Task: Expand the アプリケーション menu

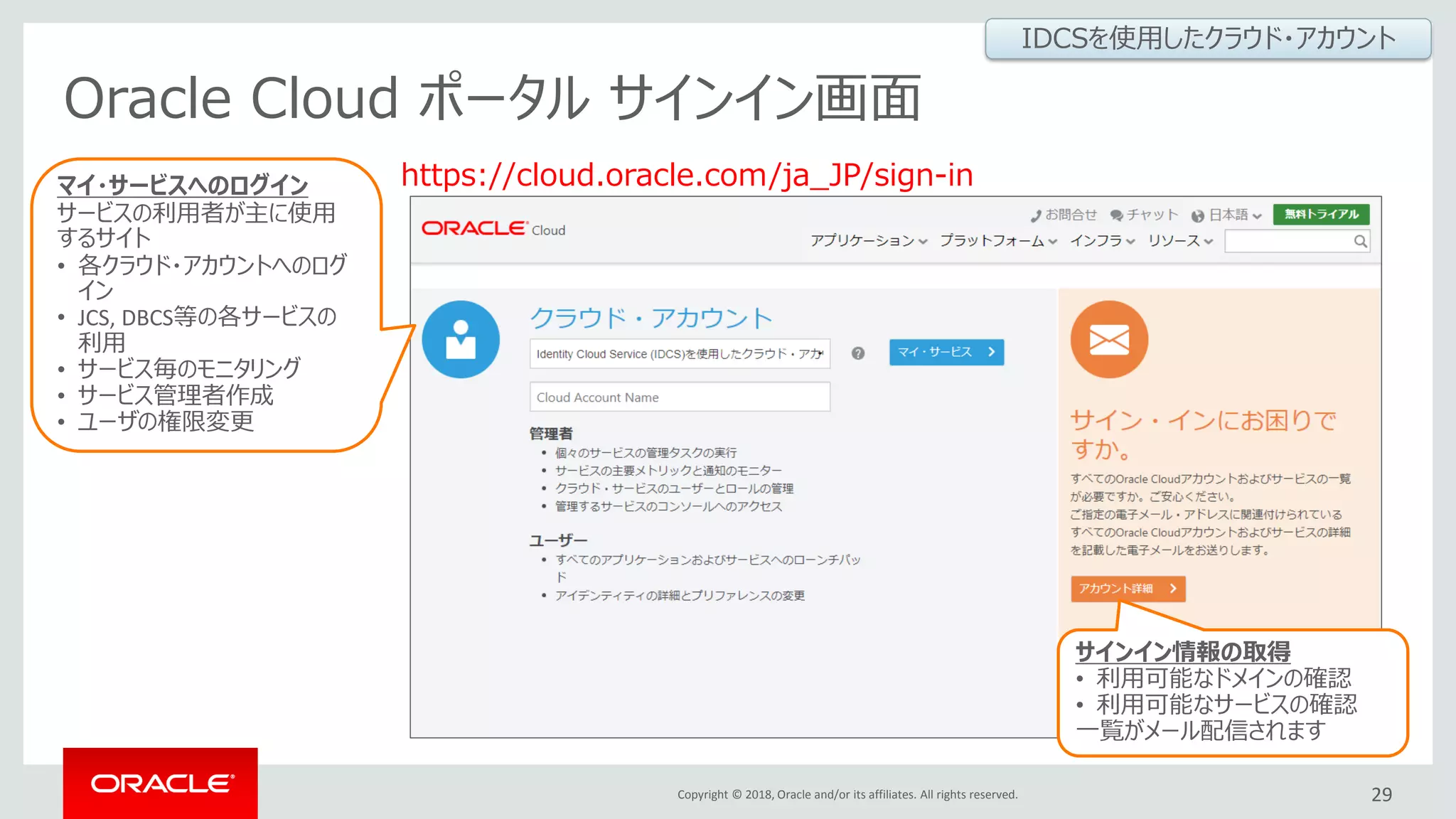Action: click(869, 241)
